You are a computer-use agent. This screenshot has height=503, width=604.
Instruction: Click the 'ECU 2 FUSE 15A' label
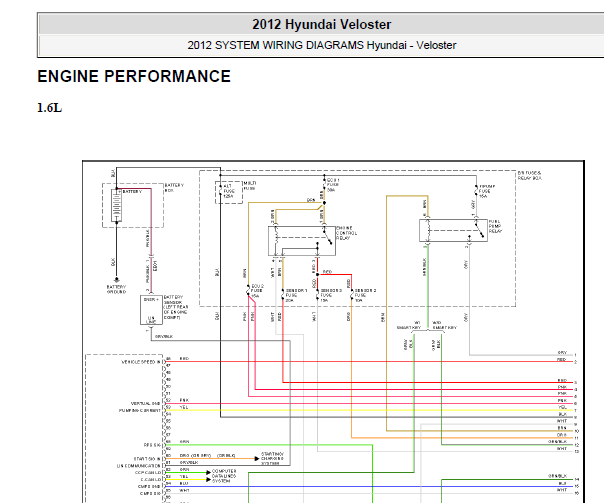pos(257,291)
